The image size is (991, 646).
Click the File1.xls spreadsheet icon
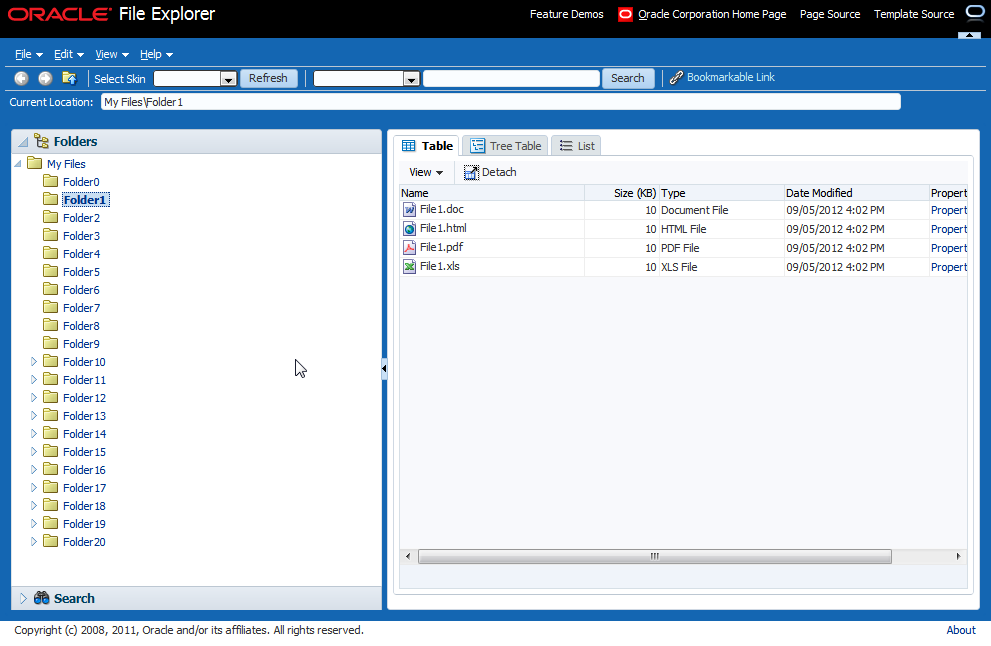410,267
